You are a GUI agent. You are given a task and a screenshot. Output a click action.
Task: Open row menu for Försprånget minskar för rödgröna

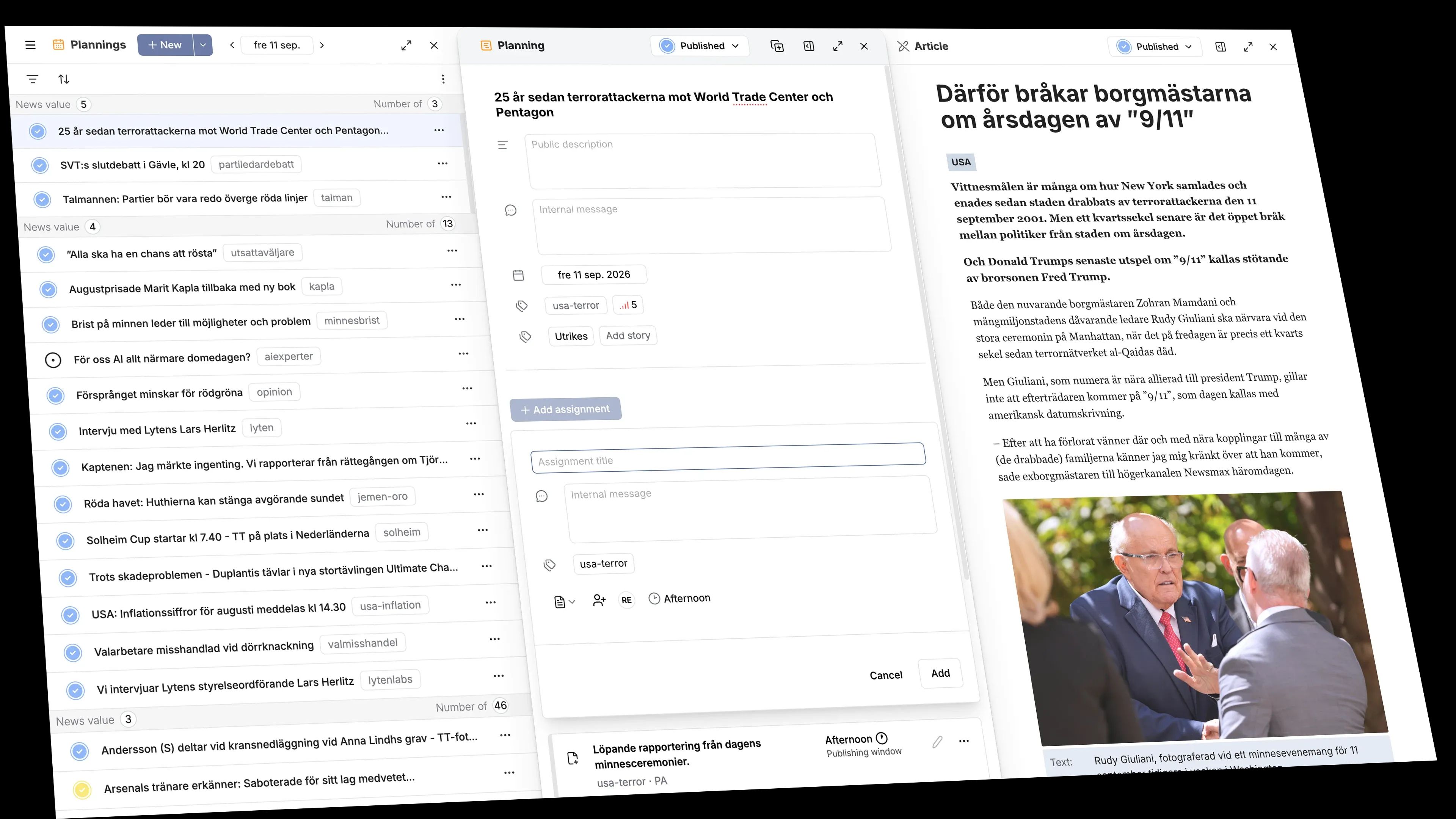[x=468, y=388]
